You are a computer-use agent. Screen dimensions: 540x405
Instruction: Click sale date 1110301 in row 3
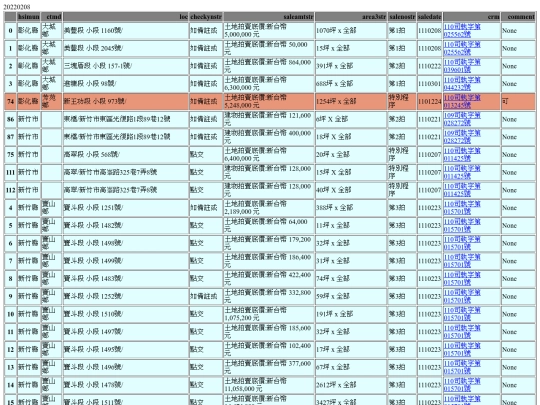(429, 84)
